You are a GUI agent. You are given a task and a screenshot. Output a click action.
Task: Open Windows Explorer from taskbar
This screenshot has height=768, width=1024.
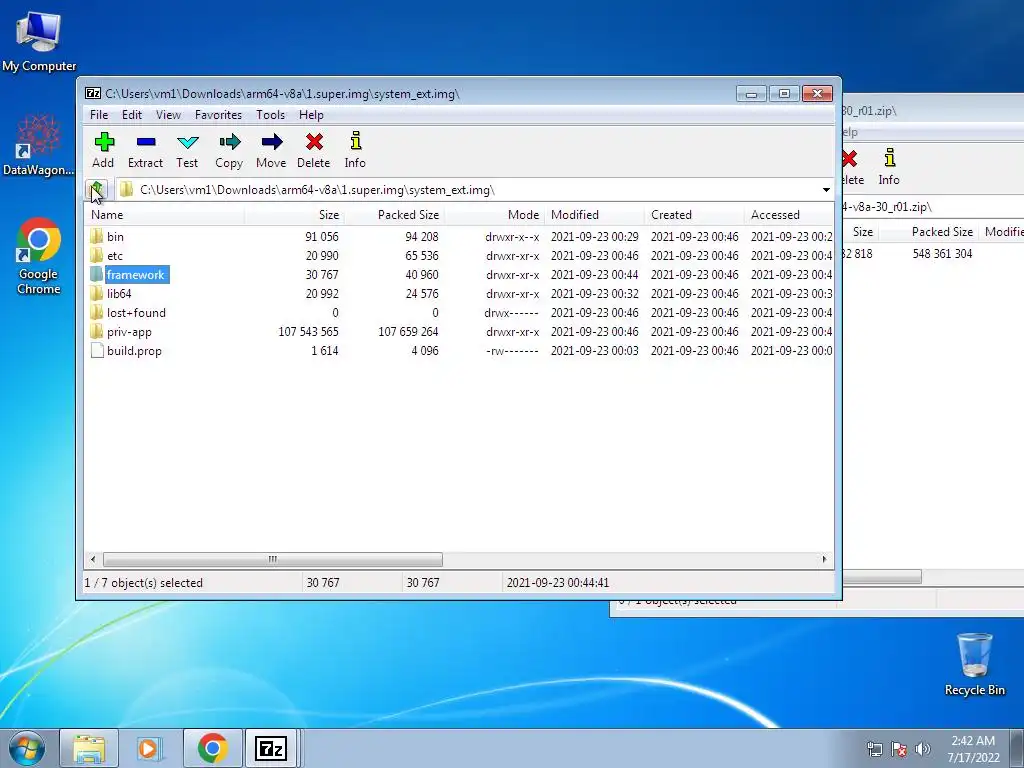click(x=89, y=748)
